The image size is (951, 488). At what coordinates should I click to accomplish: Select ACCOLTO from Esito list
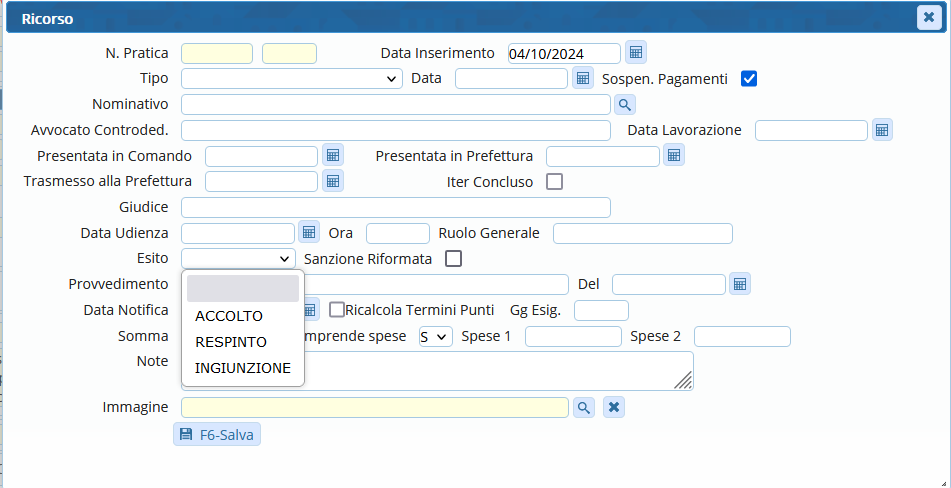point(229,316)
